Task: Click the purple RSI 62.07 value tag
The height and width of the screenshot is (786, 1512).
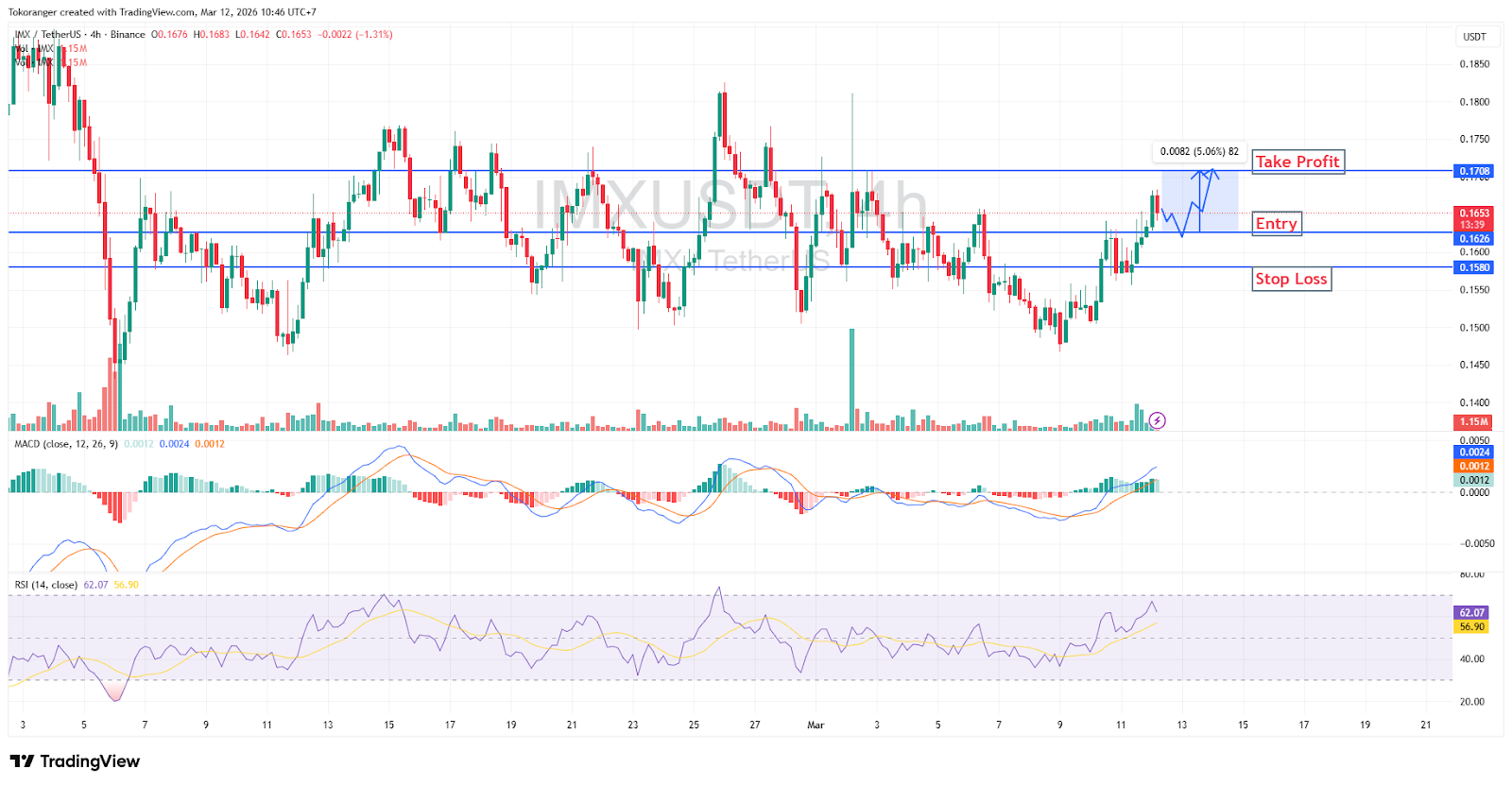Action: click(x=1471, y=613)
